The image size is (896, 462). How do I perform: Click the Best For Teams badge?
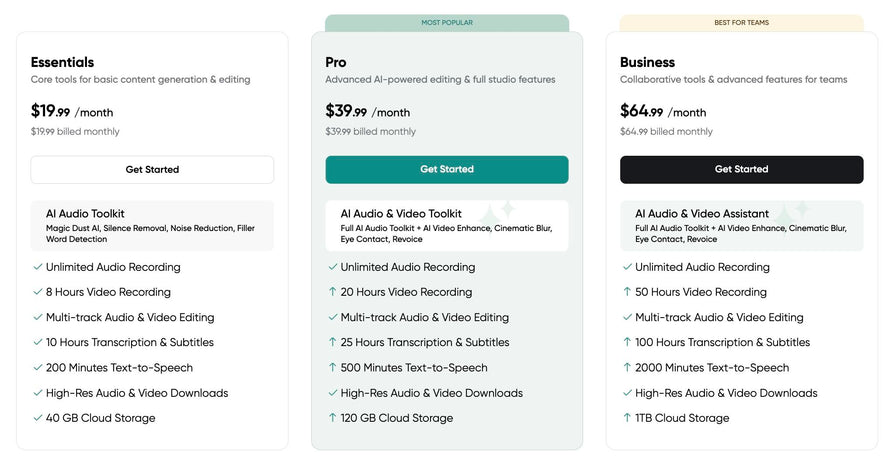[x=741, y=22]
